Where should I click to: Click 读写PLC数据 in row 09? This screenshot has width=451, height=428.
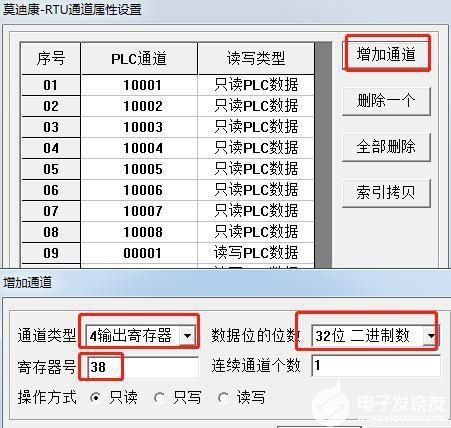(256, 253)
